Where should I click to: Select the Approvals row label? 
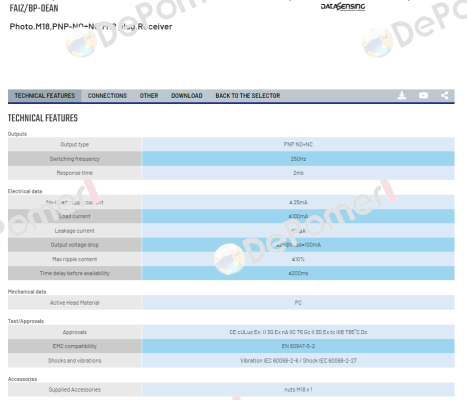75,332
